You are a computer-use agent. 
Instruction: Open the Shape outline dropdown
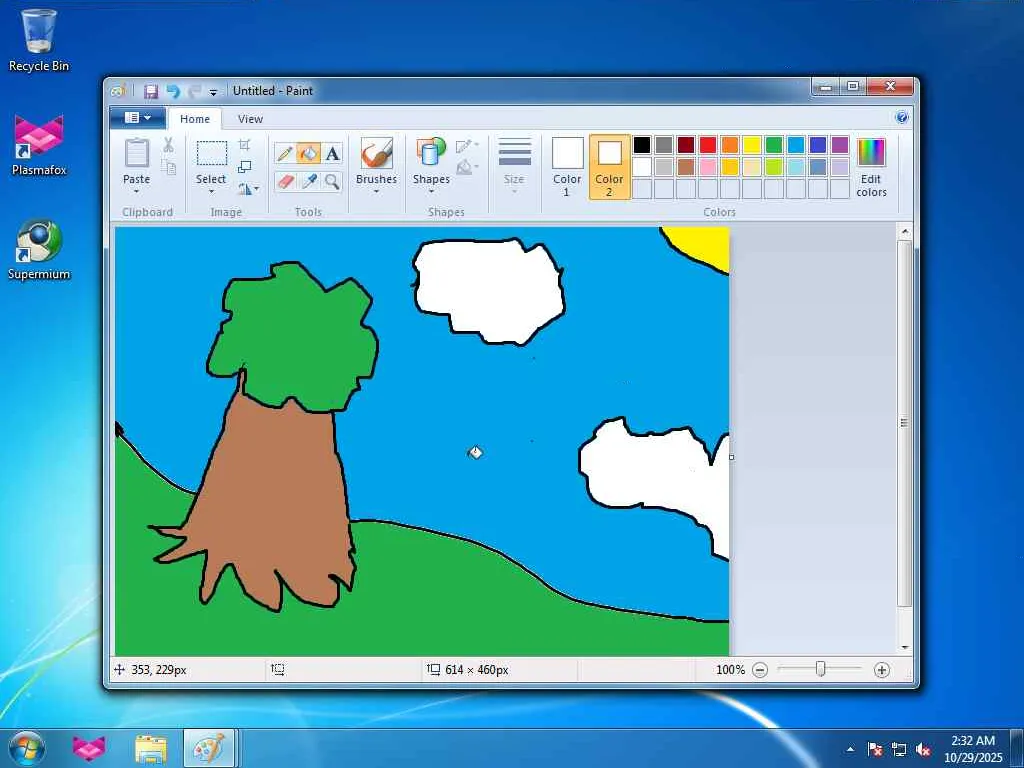coord(467,145)
